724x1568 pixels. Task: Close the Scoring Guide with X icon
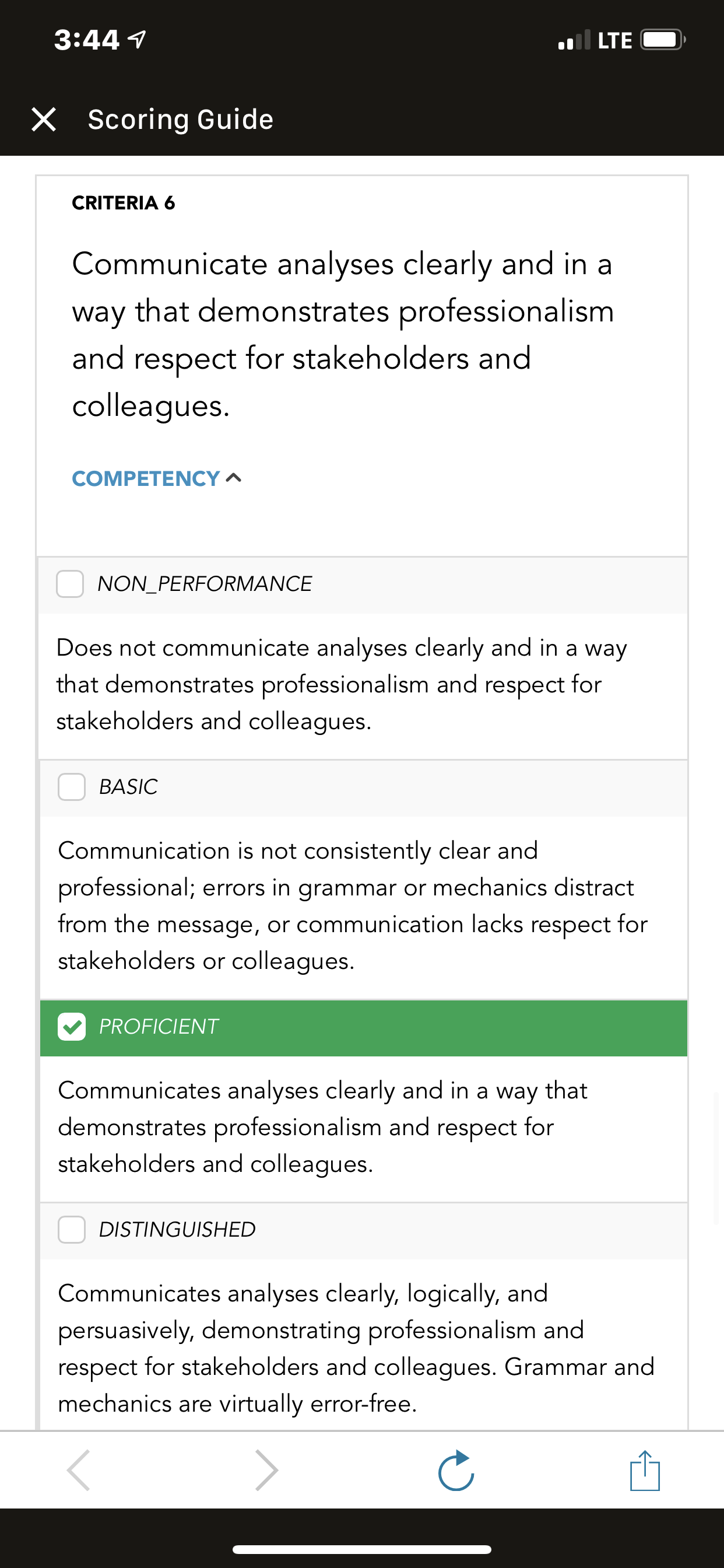pyautogui.click(x=44, y=120)
